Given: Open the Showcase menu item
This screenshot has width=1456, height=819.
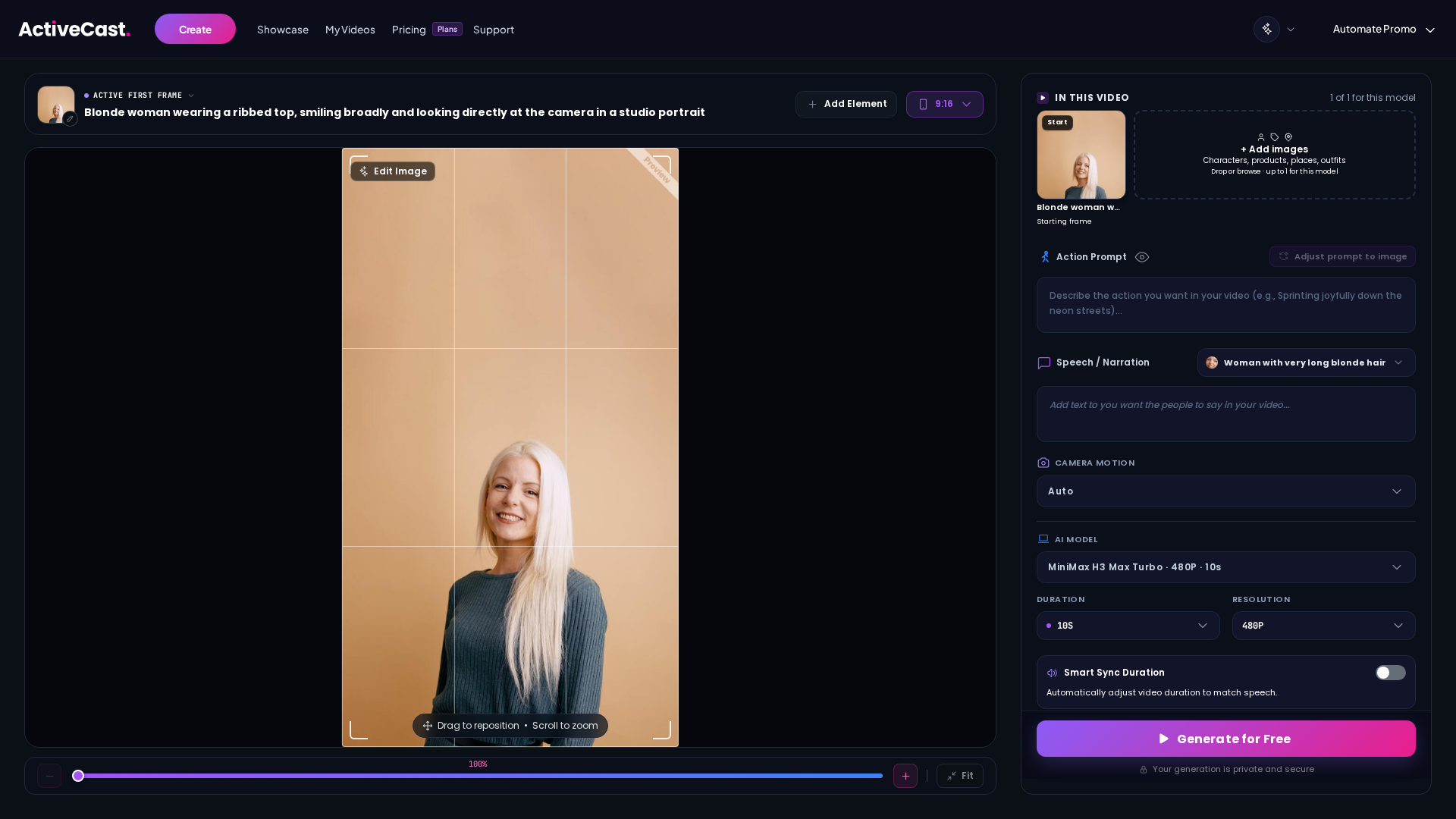Looking at the screenshot, I should pos(283,30).
